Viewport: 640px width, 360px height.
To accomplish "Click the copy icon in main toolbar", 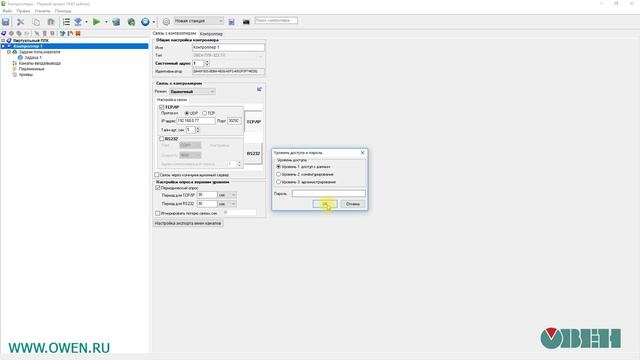I will point(36,22).
